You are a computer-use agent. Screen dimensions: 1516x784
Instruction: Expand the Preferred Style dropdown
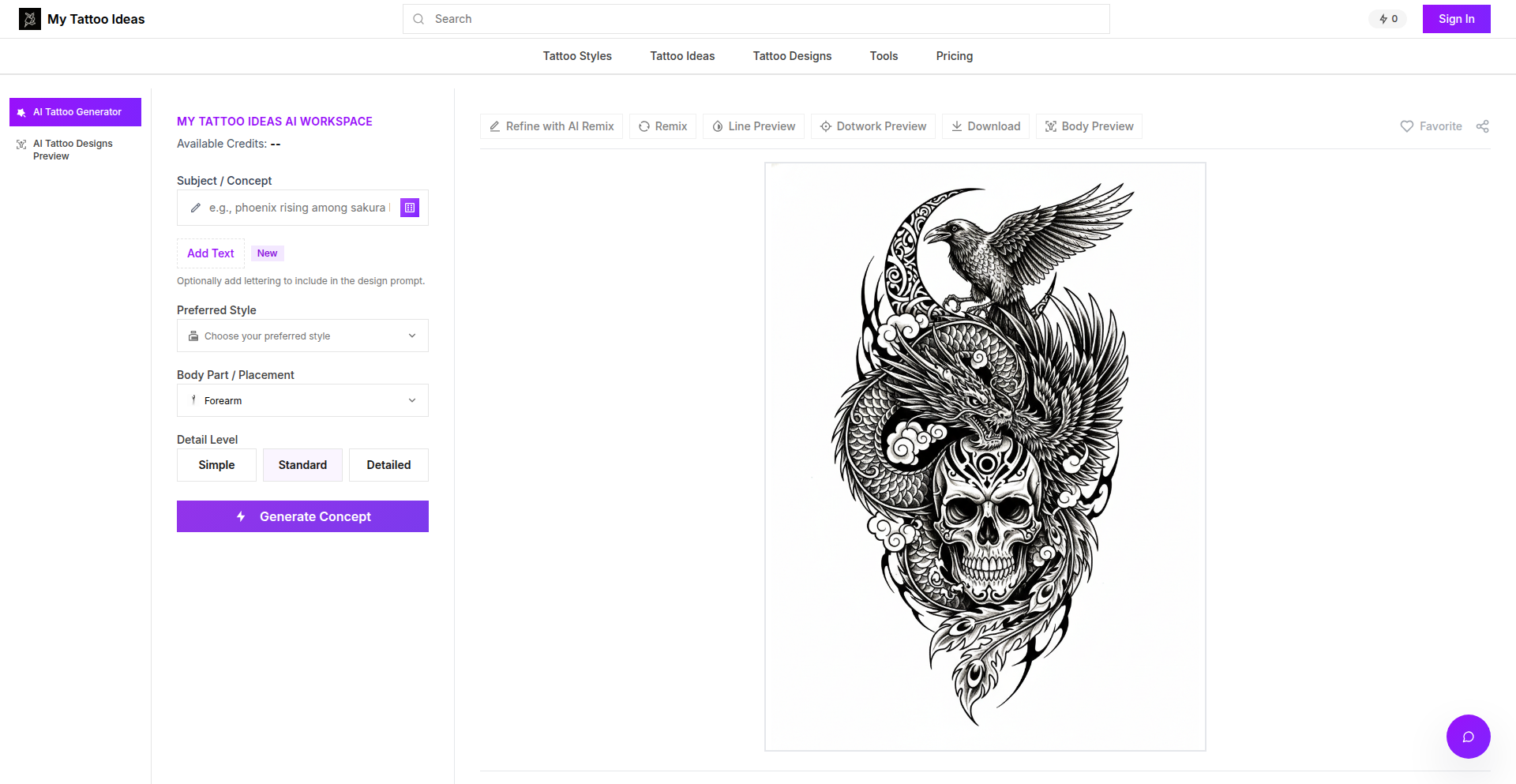(302, 336)
